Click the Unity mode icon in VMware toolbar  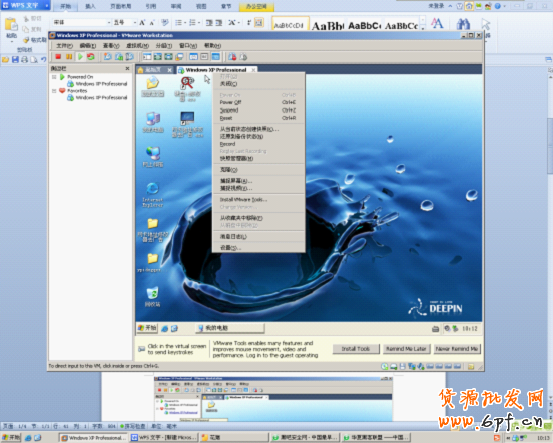click(180, 56)
